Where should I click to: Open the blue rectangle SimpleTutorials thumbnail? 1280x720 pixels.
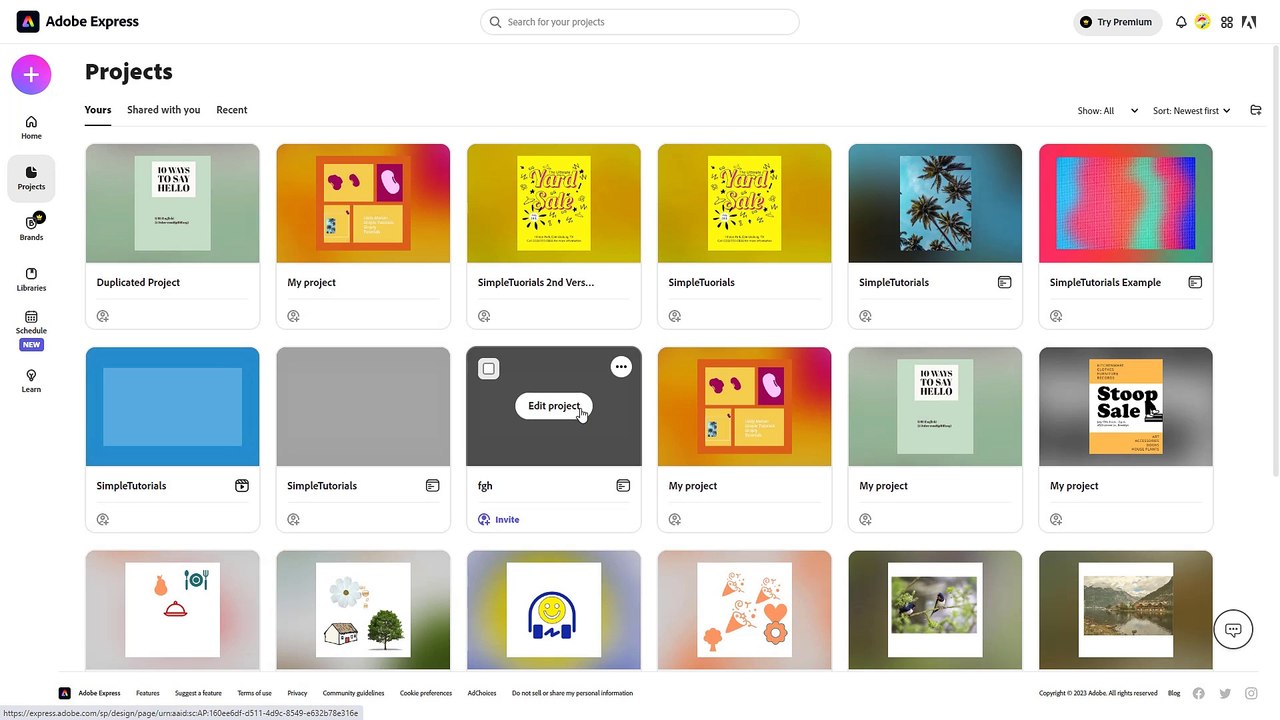[x=172, y=407]
